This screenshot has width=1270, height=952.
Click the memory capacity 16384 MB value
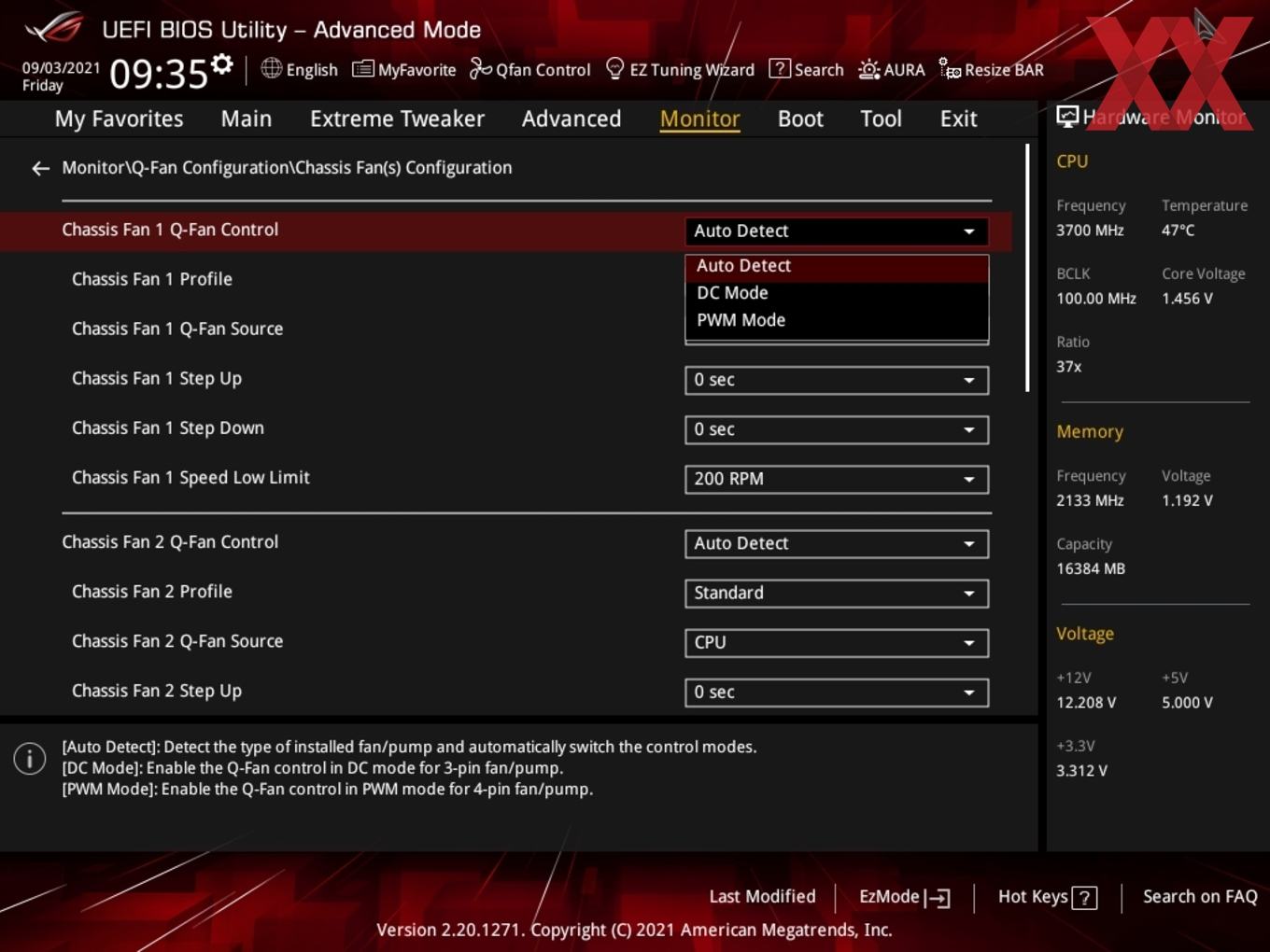coord(1091,568)
